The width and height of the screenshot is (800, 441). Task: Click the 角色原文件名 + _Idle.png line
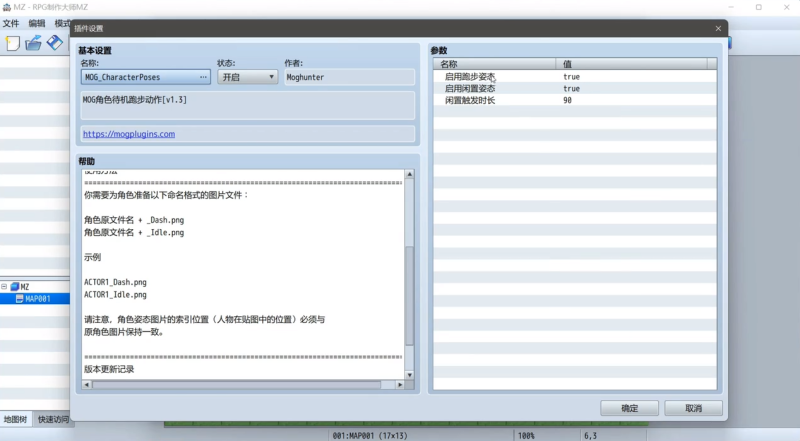[134, 232]
